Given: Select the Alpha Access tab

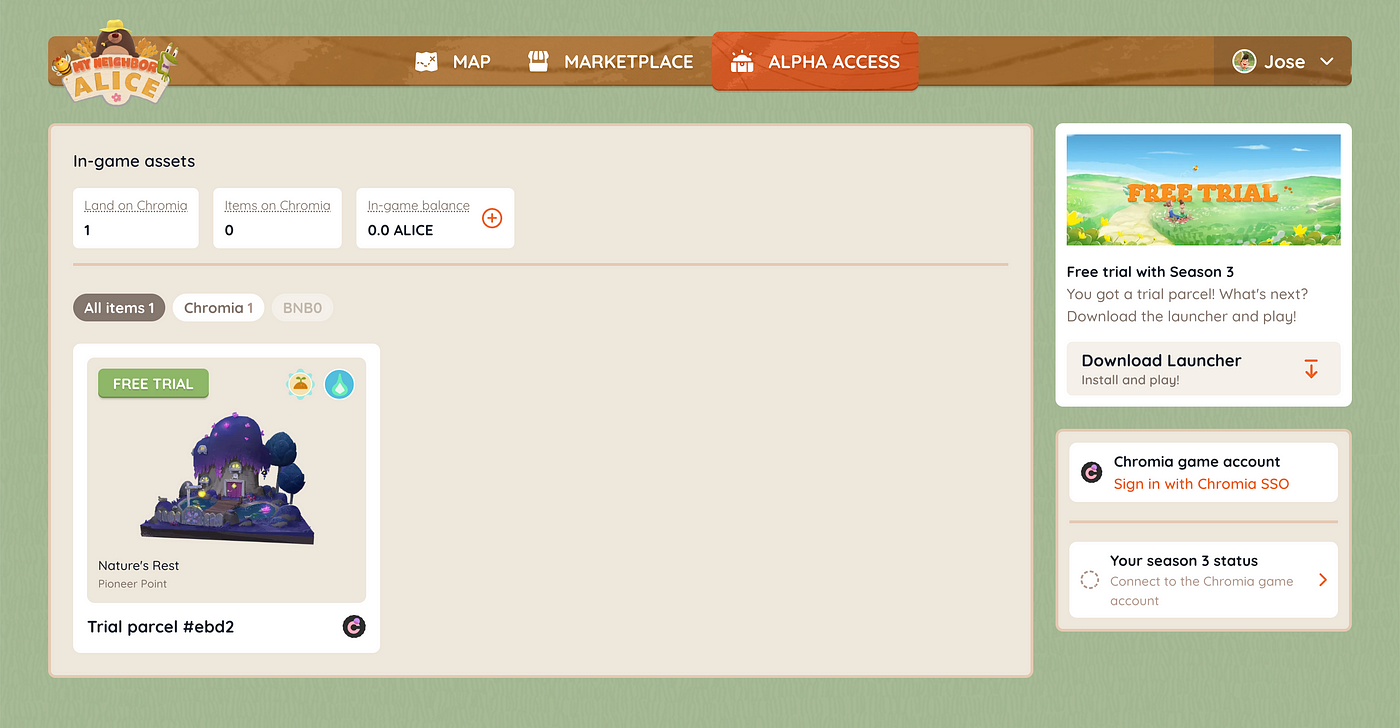Looking at the screenshot, I should point(815,62).
